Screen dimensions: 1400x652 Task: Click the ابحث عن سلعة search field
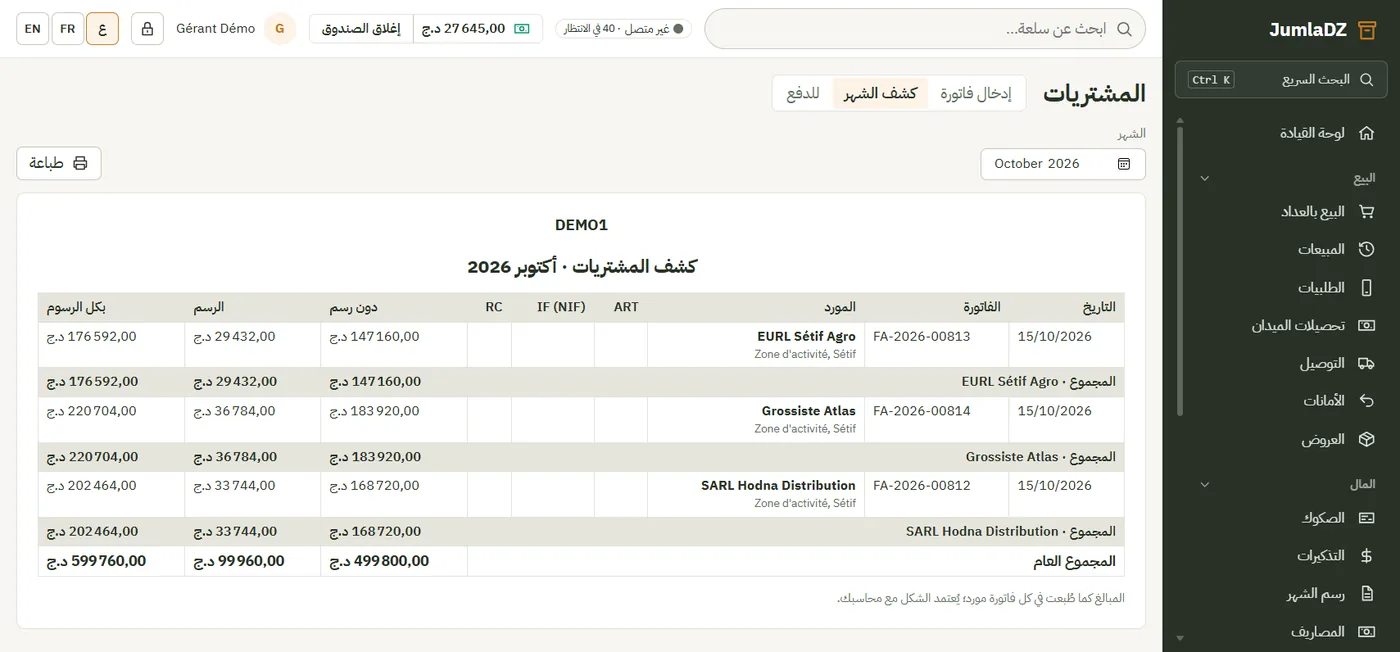[x=925, y=29]
